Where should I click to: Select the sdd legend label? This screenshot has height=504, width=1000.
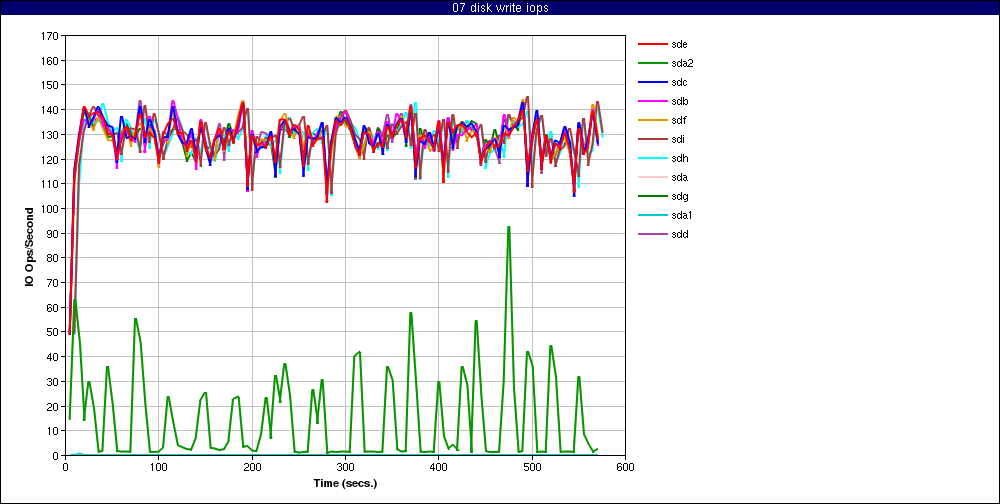pos(679,234)
